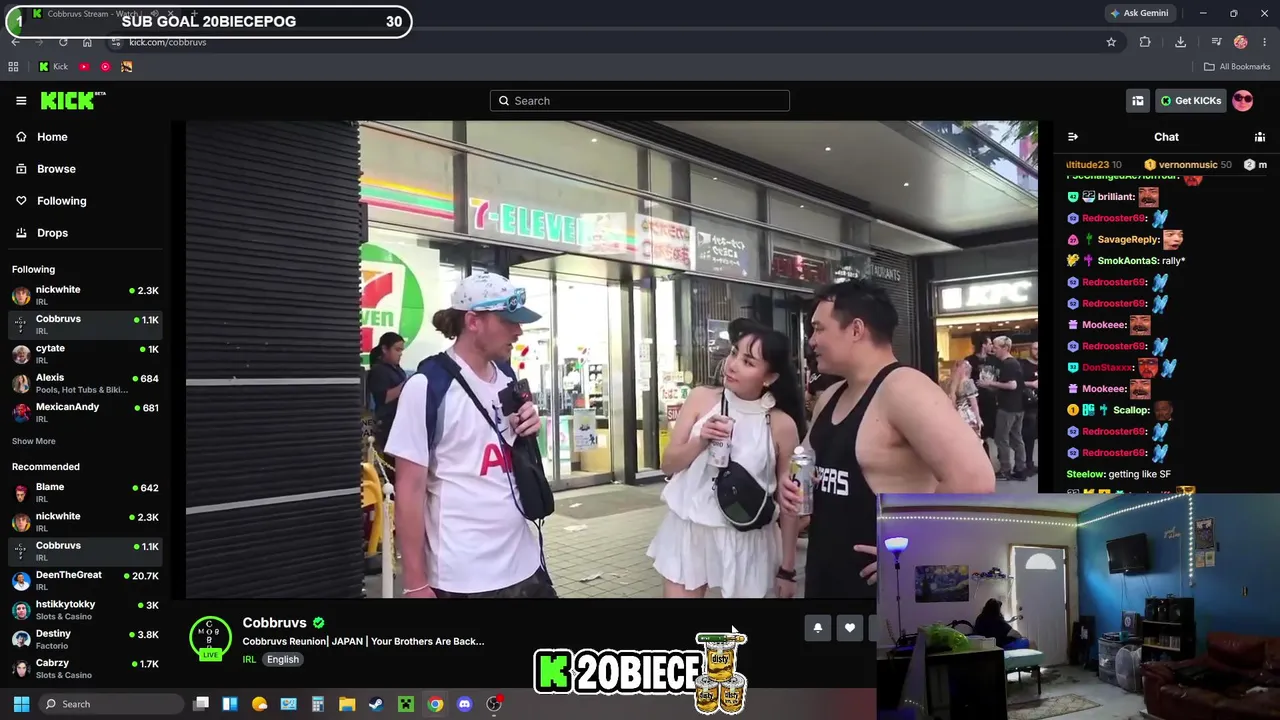This screenshot has height=720, width=1280.
Task: Click the Cobbruvs channel name title
Action: pos(274,623)
